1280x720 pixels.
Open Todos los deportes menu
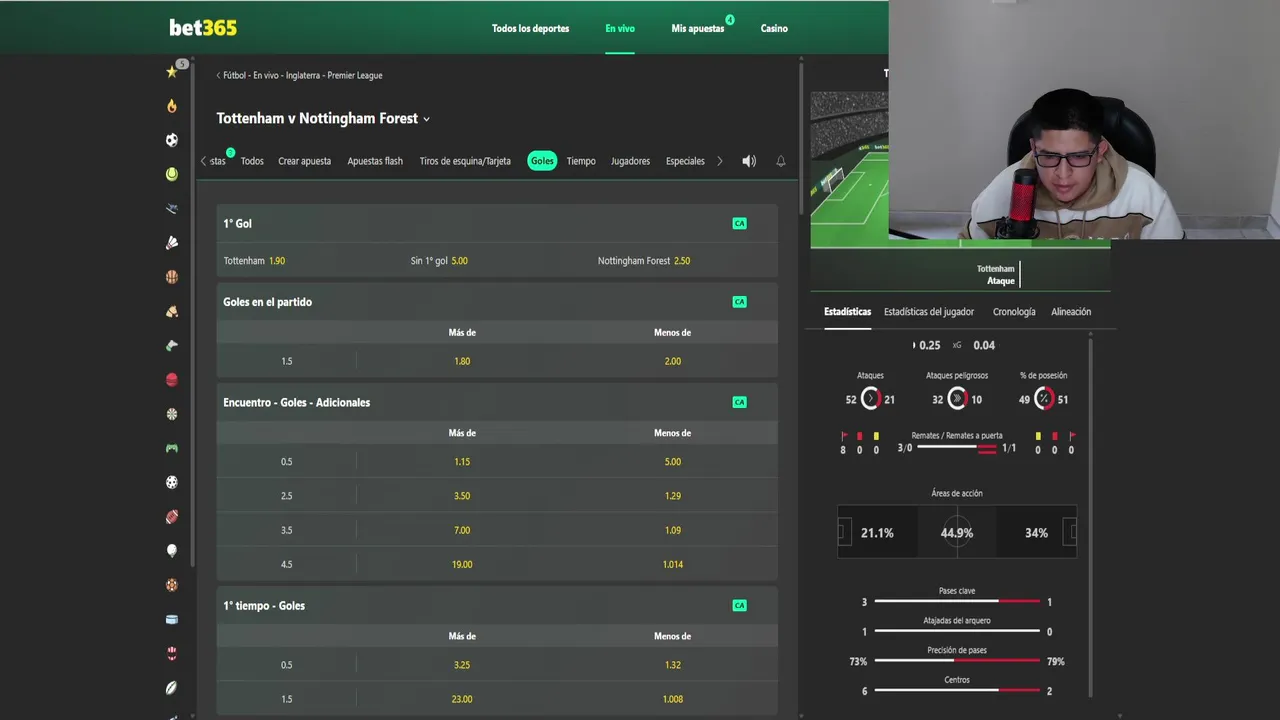(x=530, y=28)
